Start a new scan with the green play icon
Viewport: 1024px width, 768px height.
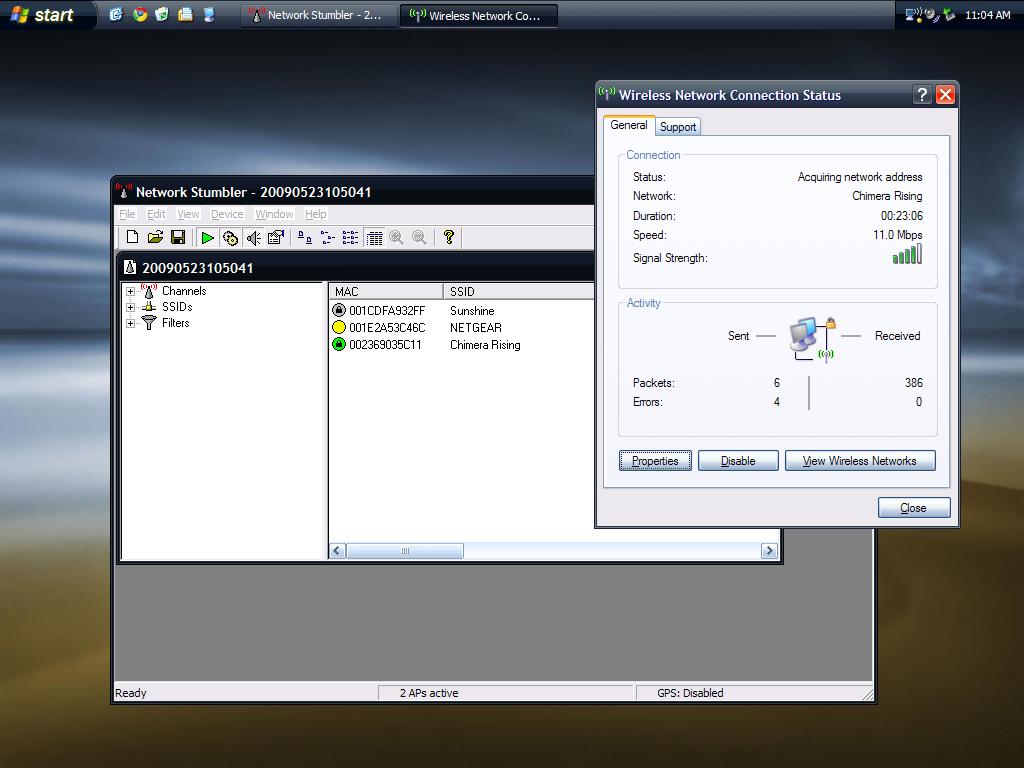(207, 237)
